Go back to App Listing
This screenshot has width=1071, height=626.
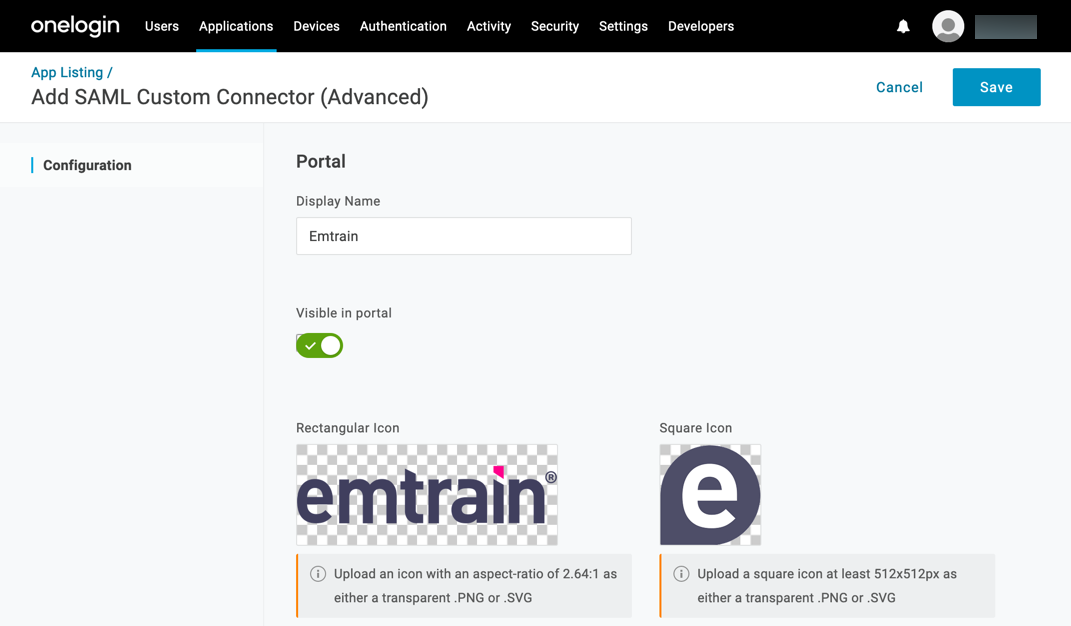coord(67,72)
